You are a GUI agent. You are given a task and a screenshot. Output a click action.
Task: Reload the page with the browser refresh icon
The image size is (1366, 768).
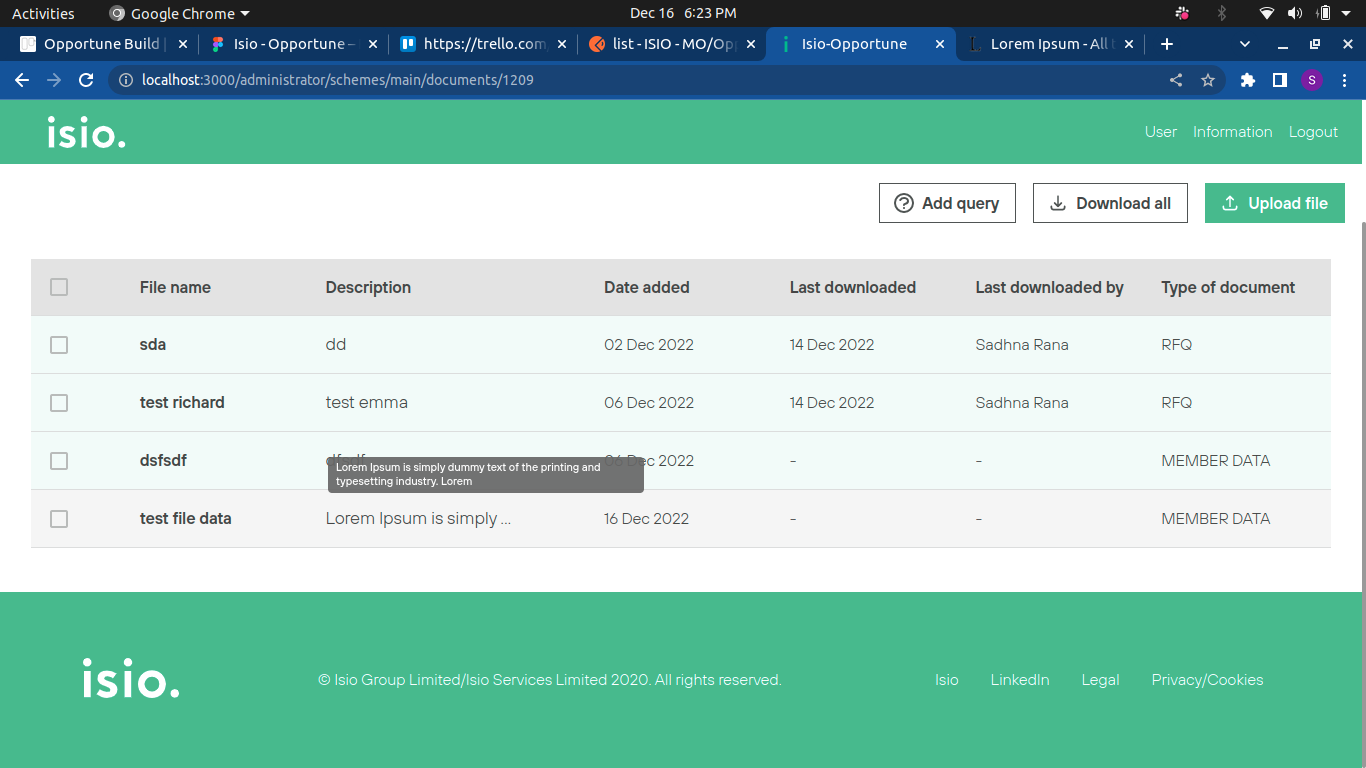(86, 80)
